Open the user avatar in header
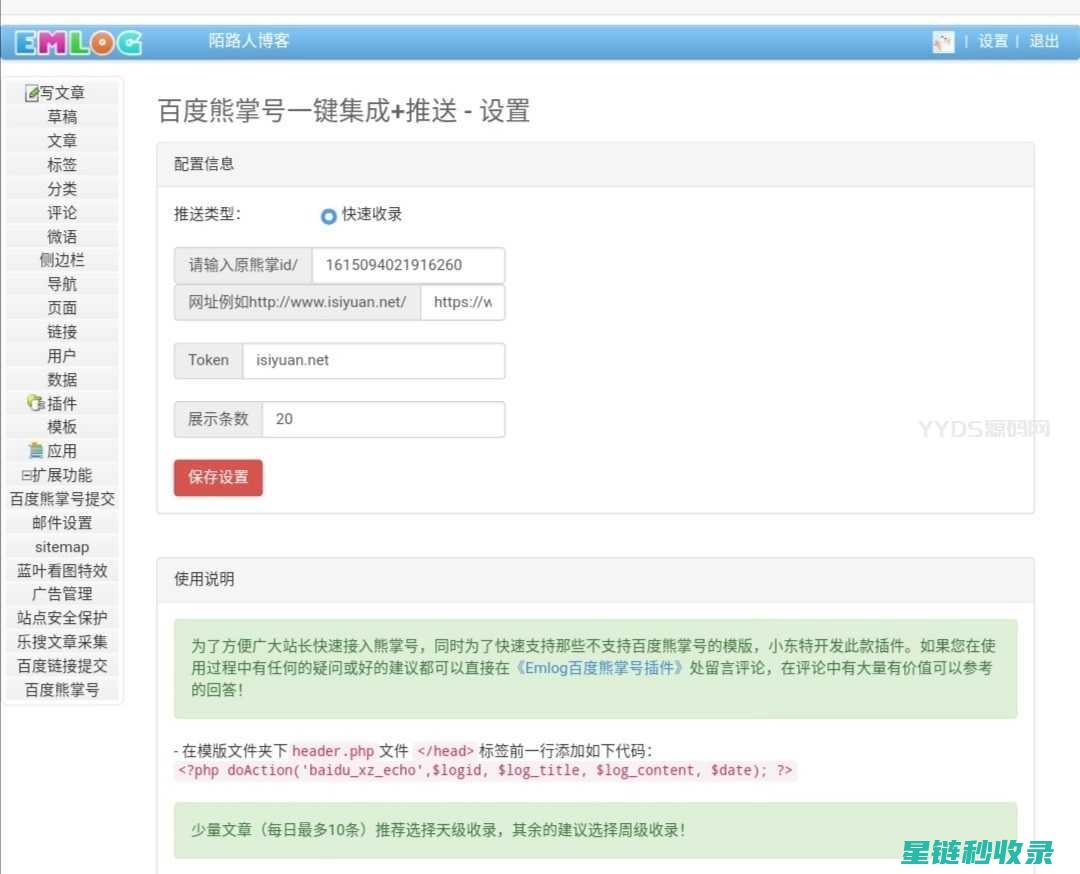Viewport: 1080px width, 874px height. pos(943,41)
